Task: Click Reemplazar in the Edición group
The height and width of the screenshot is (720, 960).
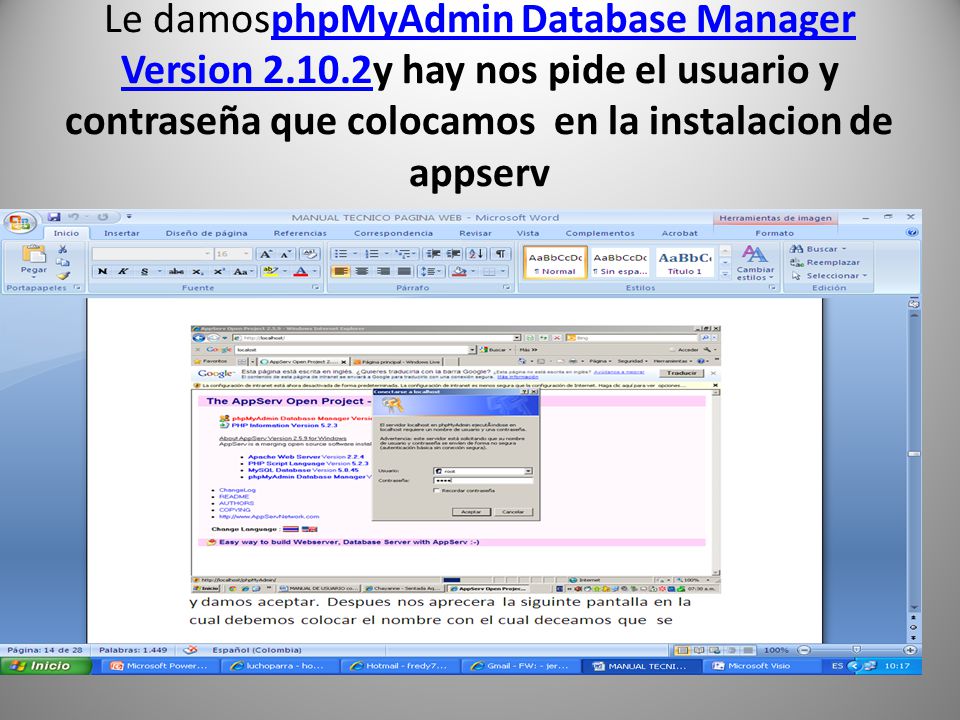Action: (825, 263)
